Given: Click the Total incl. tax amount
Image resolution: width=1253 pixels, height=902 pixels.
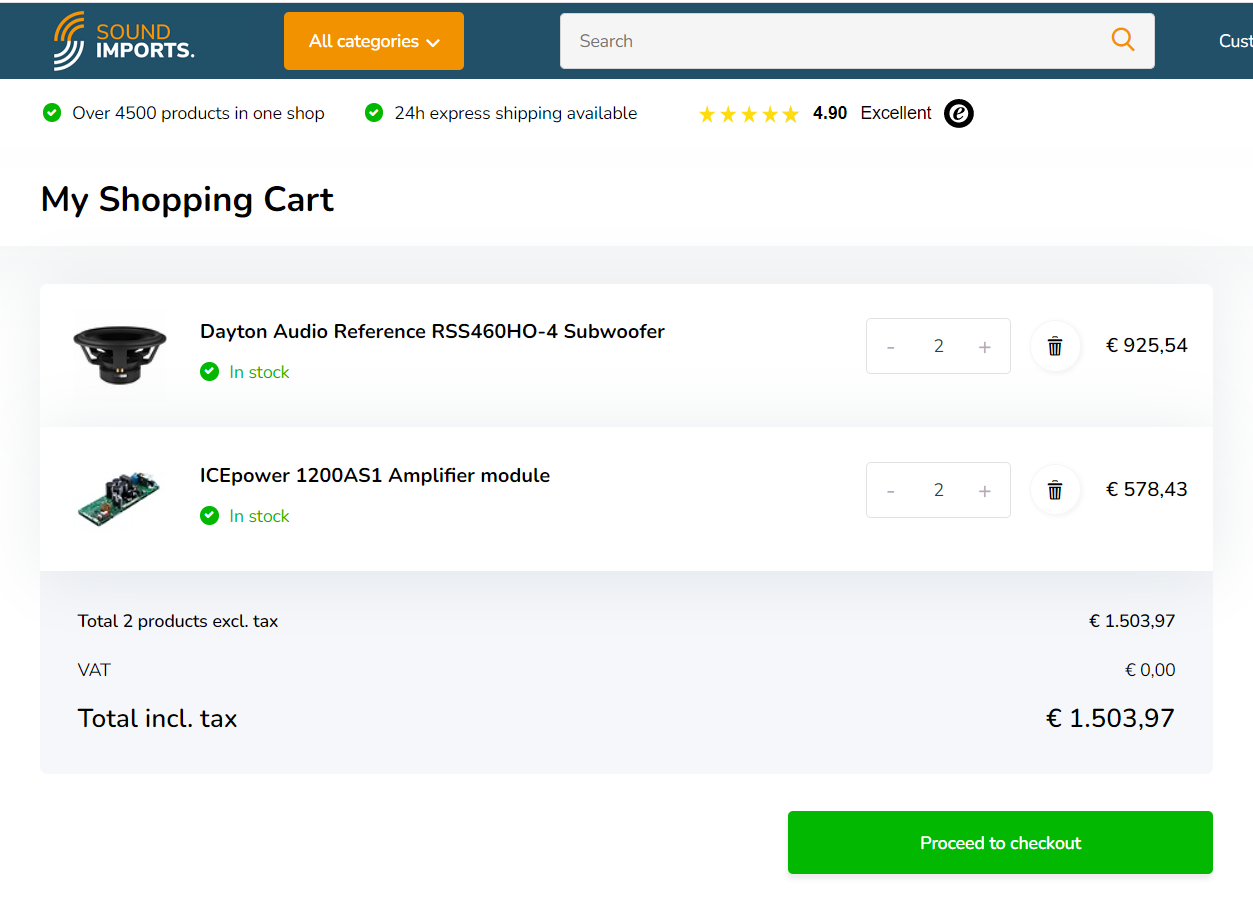Looking at the screenshot, I should [1110, 718].
